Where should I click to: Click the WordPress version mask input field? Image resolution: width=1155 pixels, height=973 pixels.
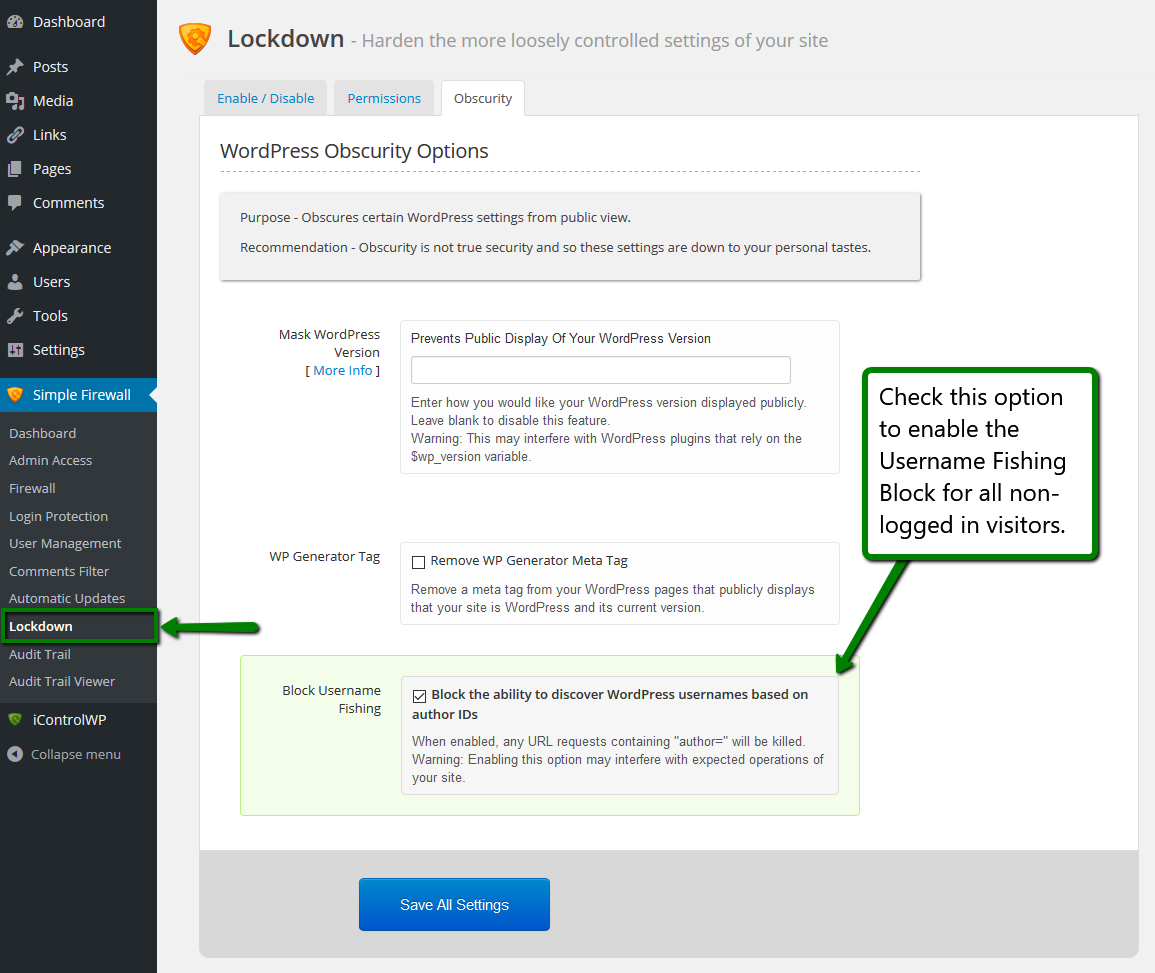click(600, 370)
